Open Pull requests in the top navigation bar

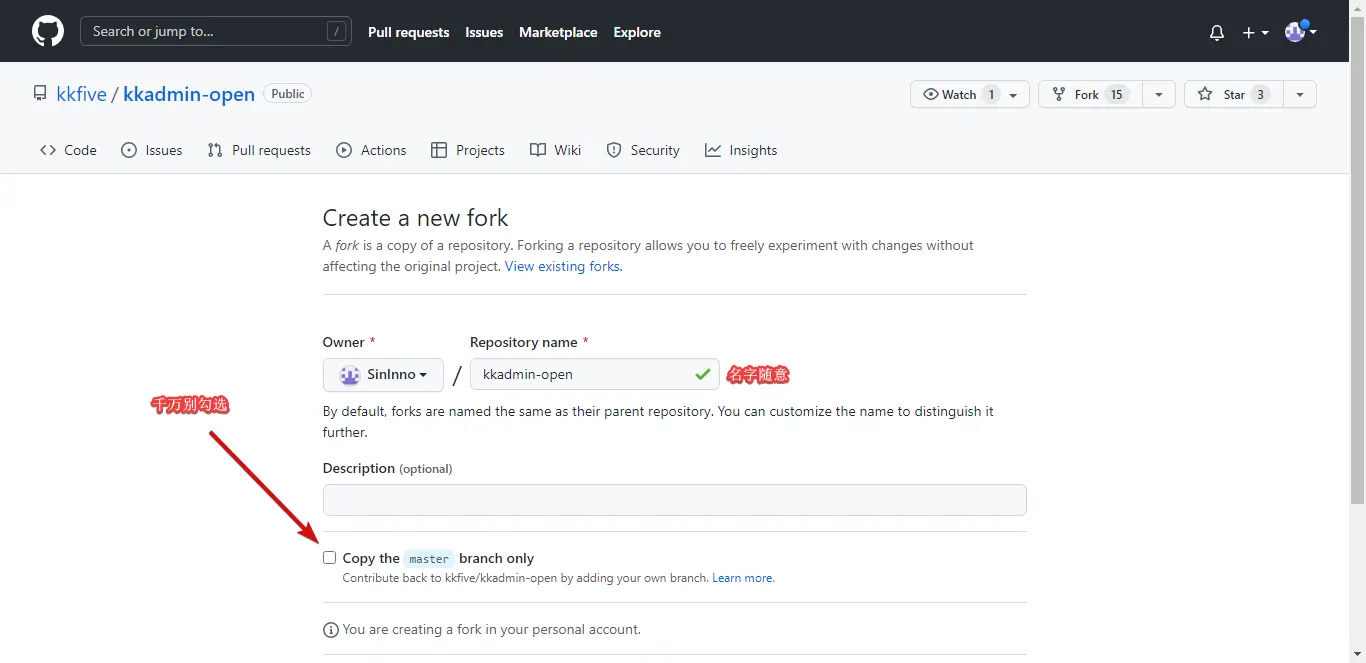[x=409, y=32]
